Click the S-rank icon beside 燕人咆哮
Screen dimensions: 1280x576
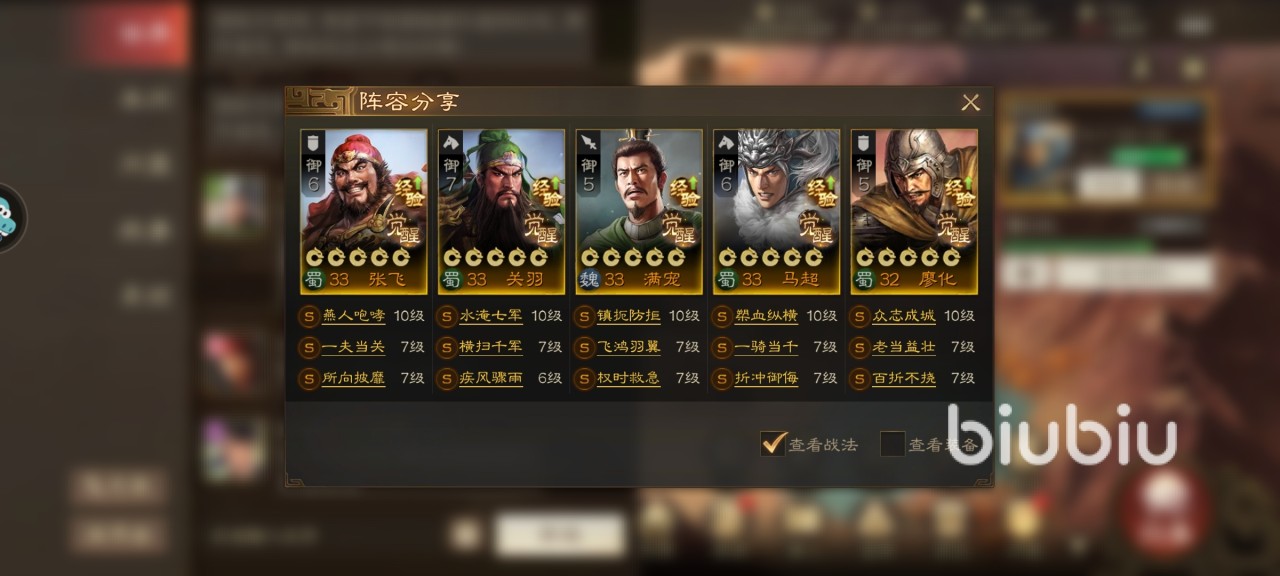click(309, 316)
